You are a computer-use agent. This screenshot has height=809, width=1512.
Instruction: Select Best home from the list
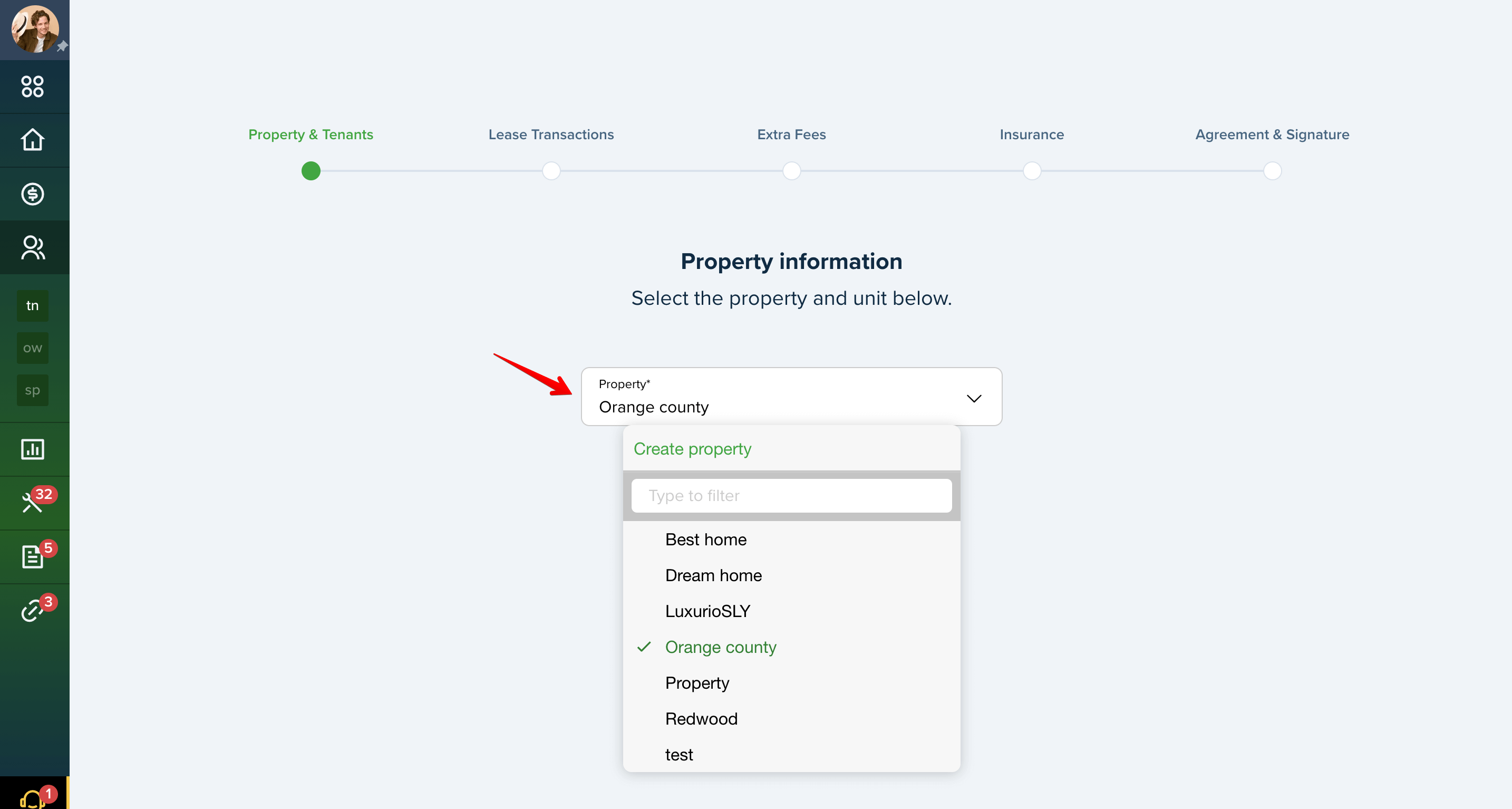[x=791, y=540]
